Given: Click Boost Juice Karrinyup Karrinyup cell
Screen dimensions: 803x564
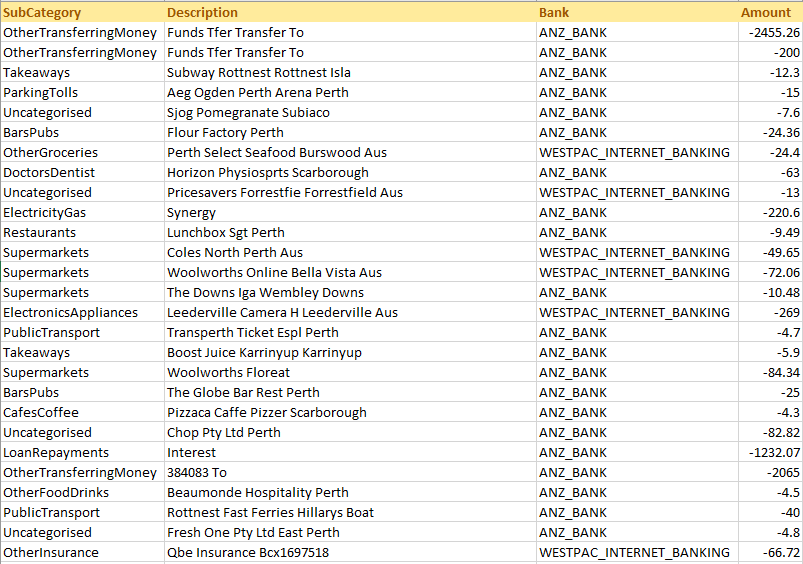Looking at the screenshot, I should tap(350, 352).
